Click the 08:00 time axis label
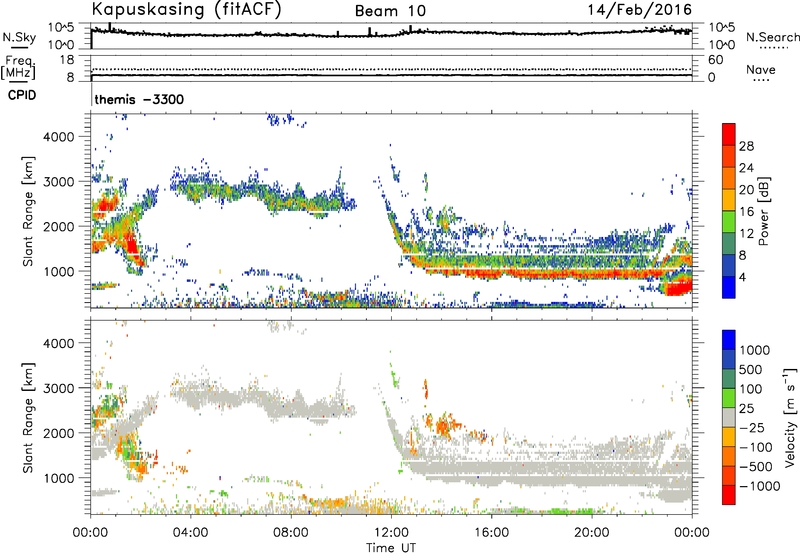 291,533
